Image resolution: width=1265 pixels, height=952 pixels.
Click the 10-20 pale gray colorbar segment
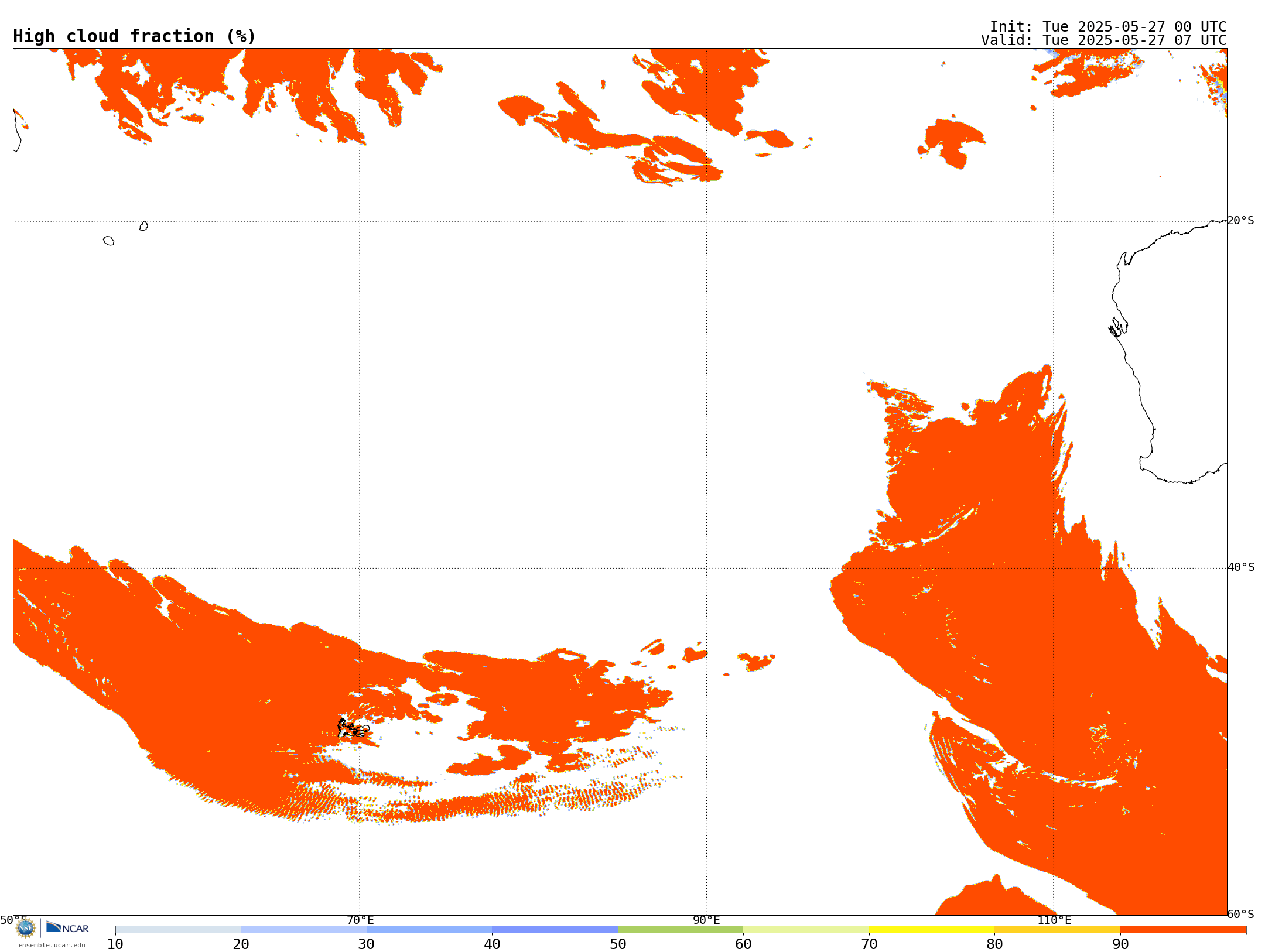point(178,930)
